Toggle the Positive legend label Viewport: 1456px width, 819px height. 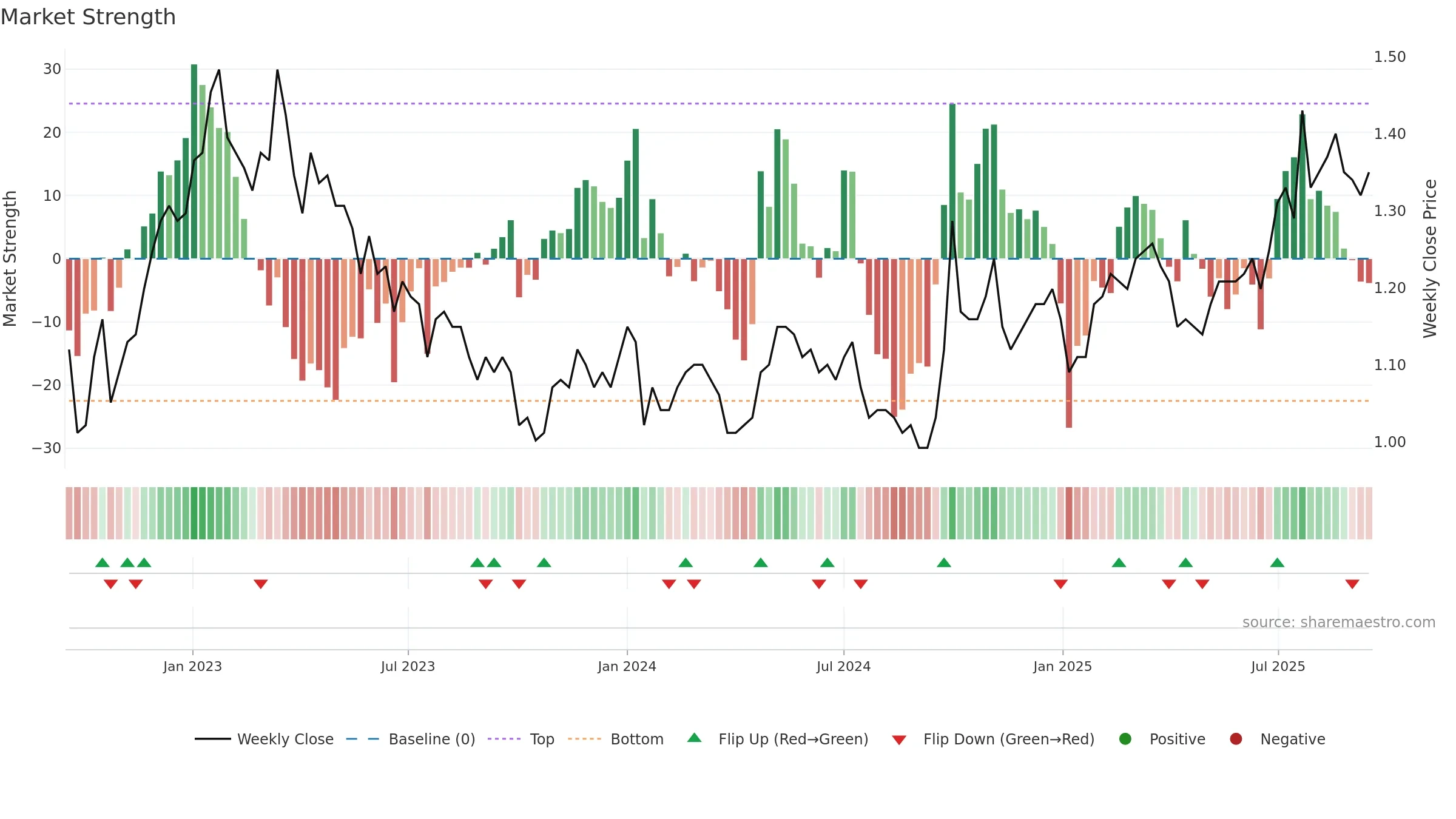(x=1178, y=739)
